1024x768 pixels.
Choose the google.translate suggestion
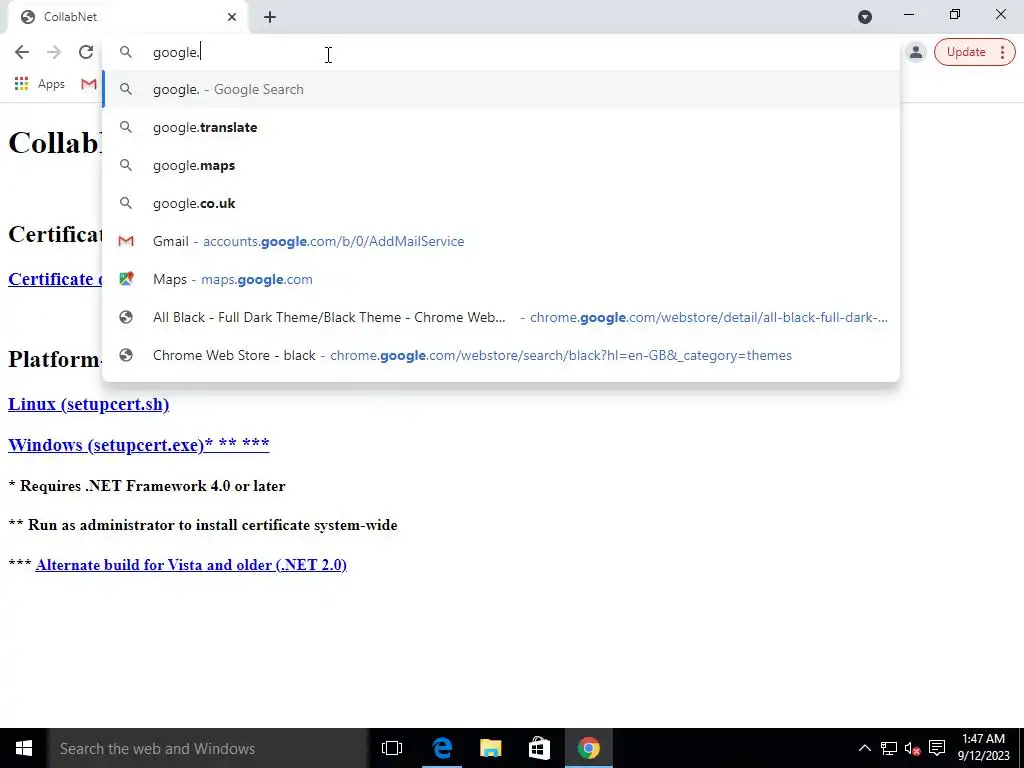click(500, 127)
